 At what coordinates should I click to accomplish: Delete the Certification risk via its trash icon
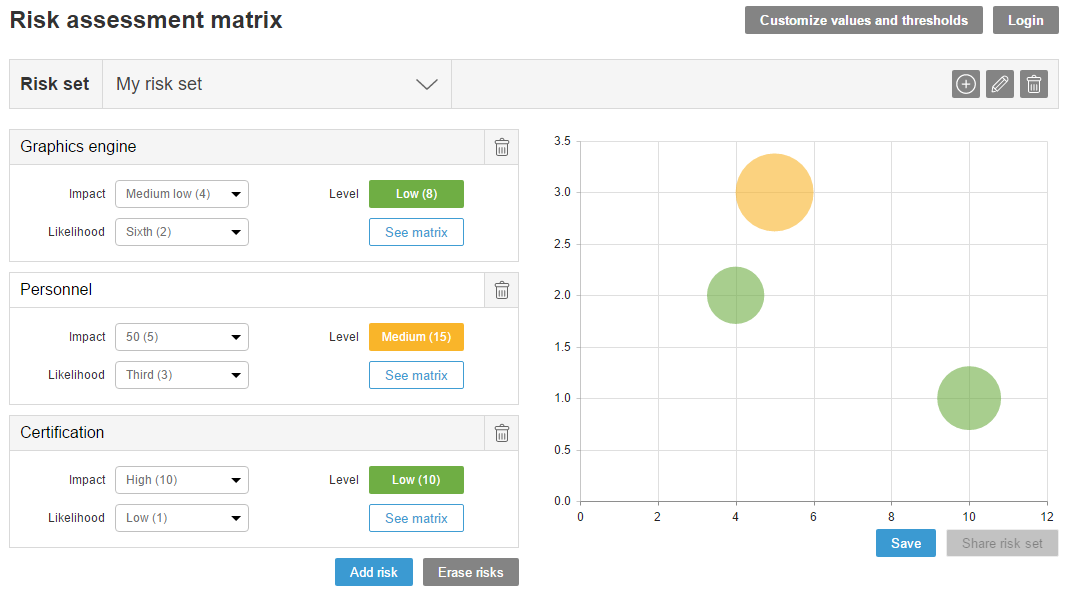pos(501,433)
